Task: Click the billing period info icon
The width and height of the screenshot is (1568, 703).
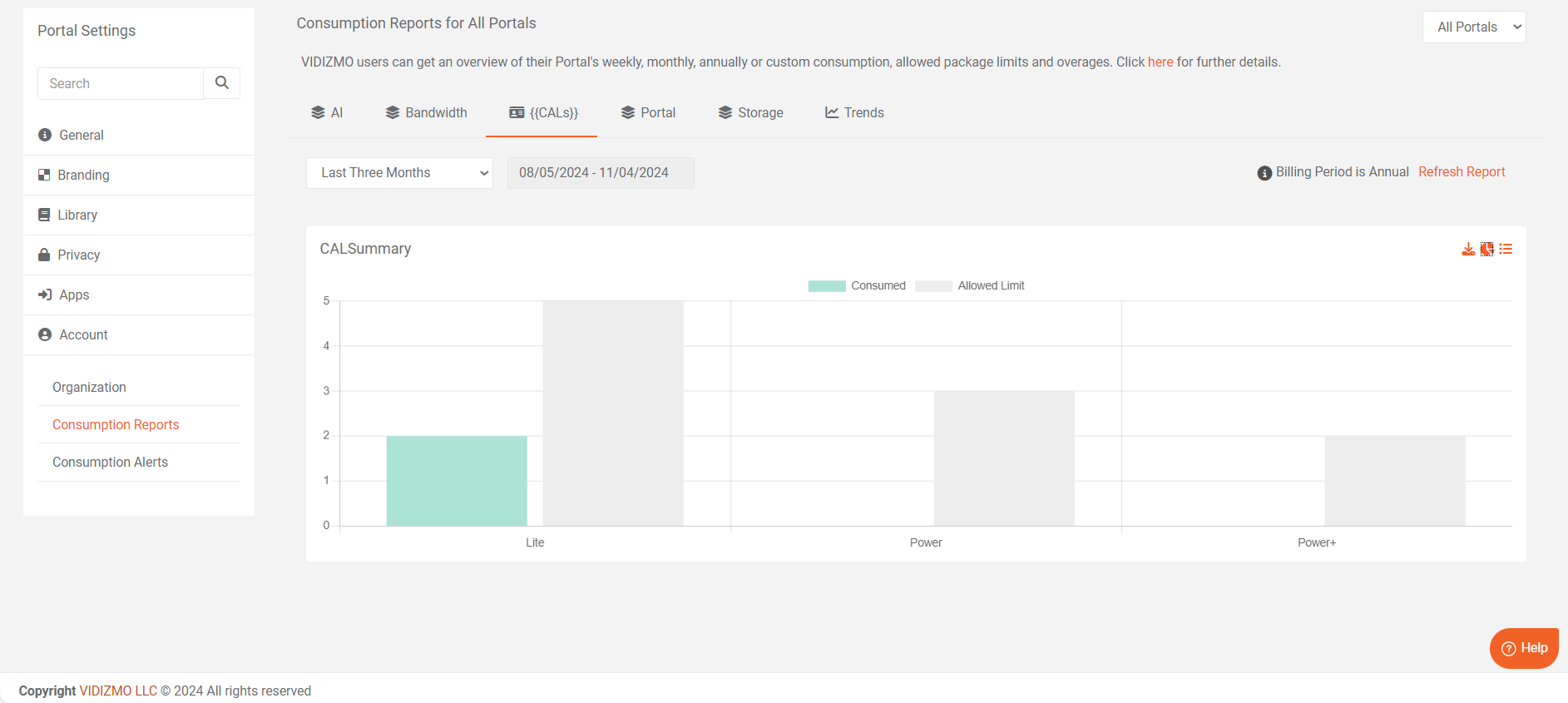Action: point(1264,173)
